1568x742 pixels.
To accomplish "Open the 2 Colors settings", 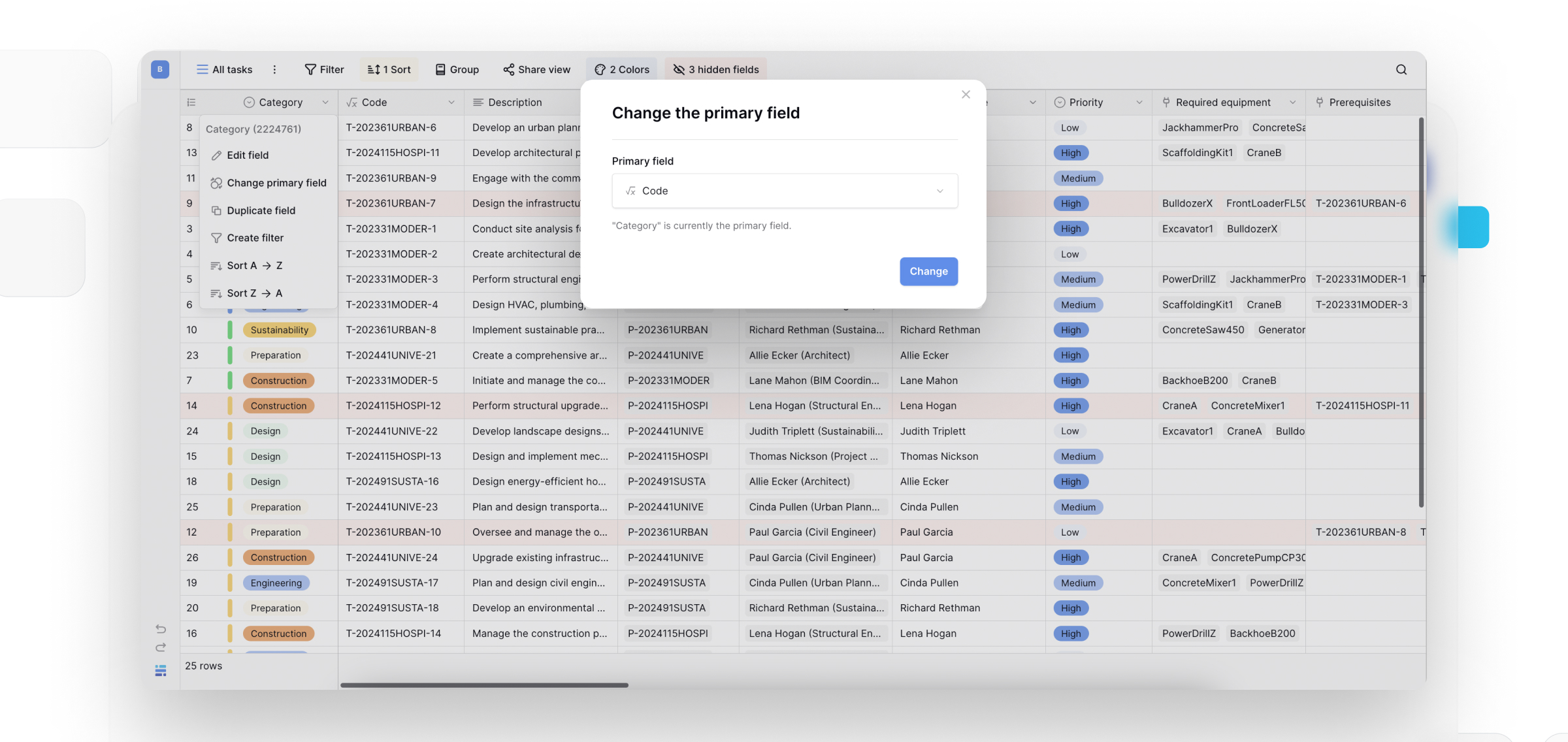I will (x=622, y=70).
